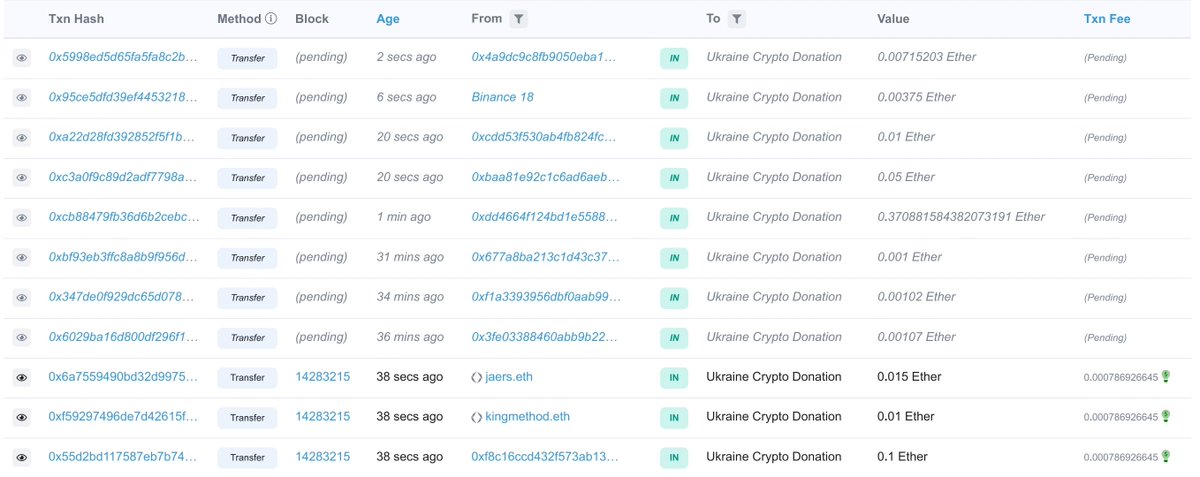This screenshot has width=1200, height=477.
Task: Preview transaction 0x6a7559490bd32d9975 with eye icon
Action: (x=21, y=378)
